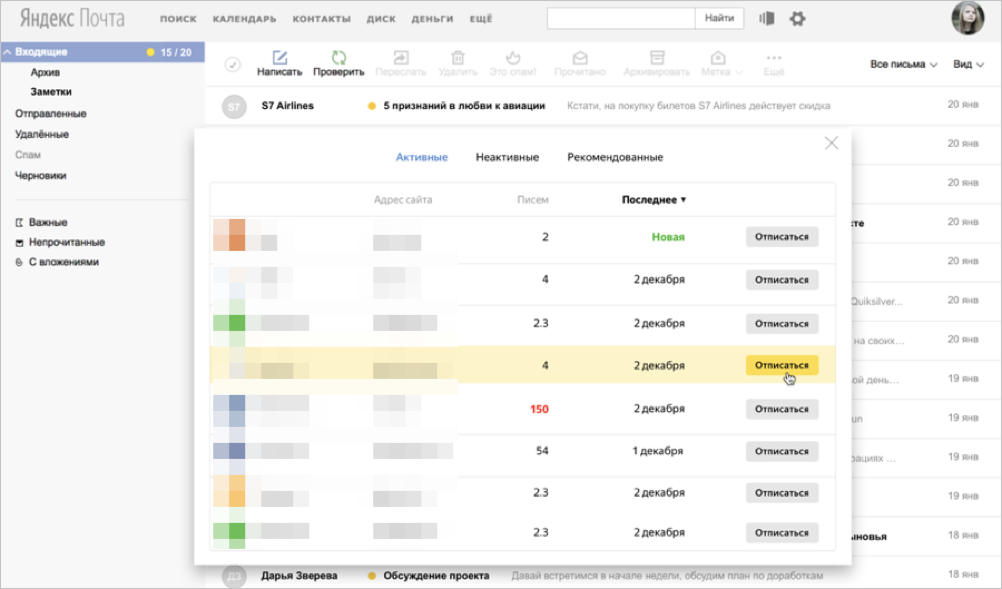Click the Писем column header
The width and height of the screenshot is (1002, 589).
pyautogui.click(x=533, y=199)
